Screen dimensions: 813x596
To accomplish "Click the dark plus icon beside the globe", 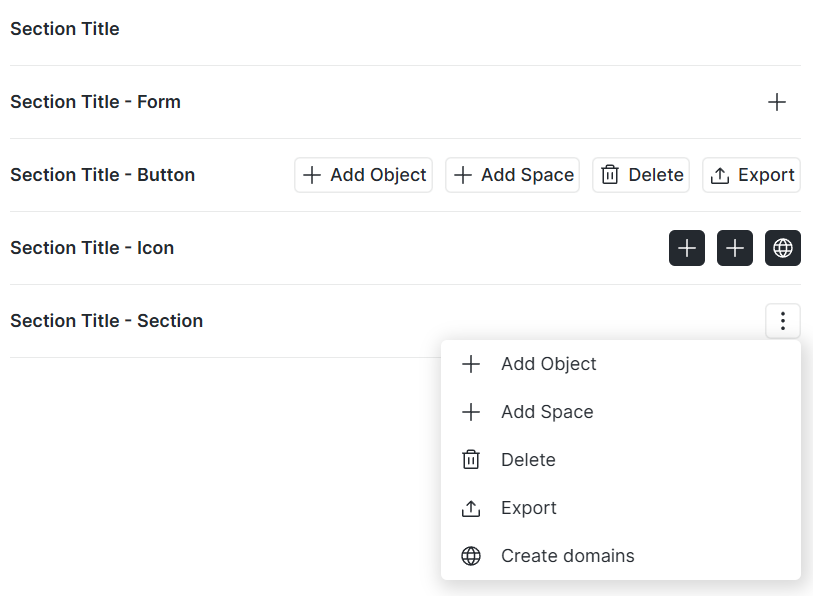I will [735, 248].
